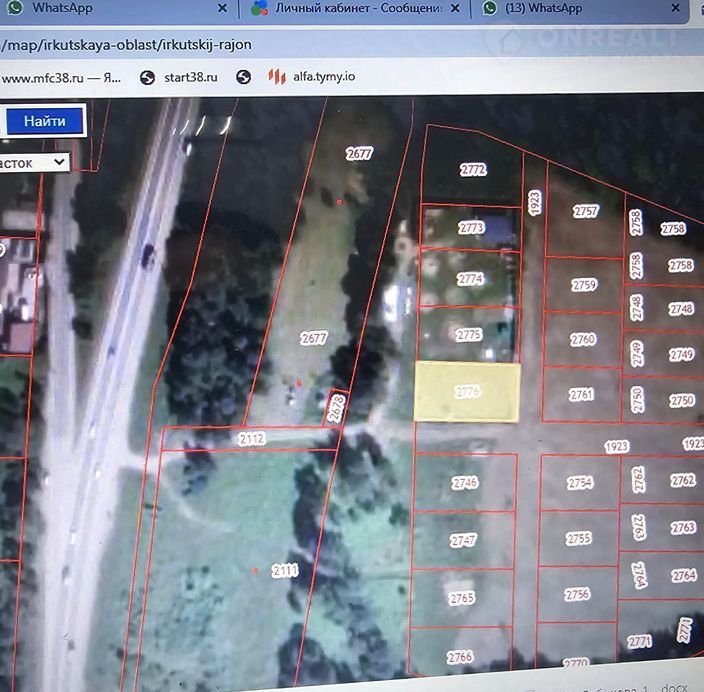Click parcel 2775 on the map
The width and height of the screenshot is (704, 692).
pyautogui.click(x=467, y=335)
